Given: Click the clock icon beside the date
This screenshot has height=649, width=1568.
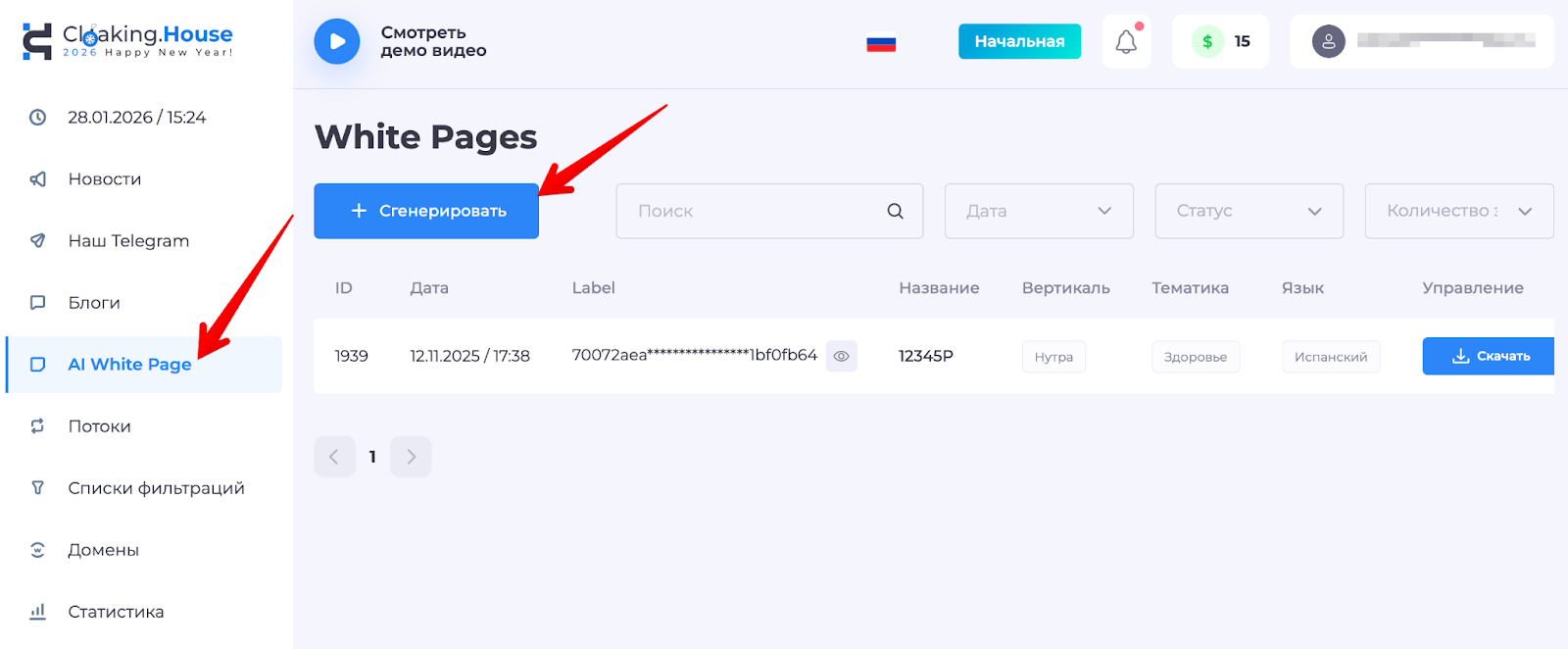Looking at the screenshot, I should [37, 118].
